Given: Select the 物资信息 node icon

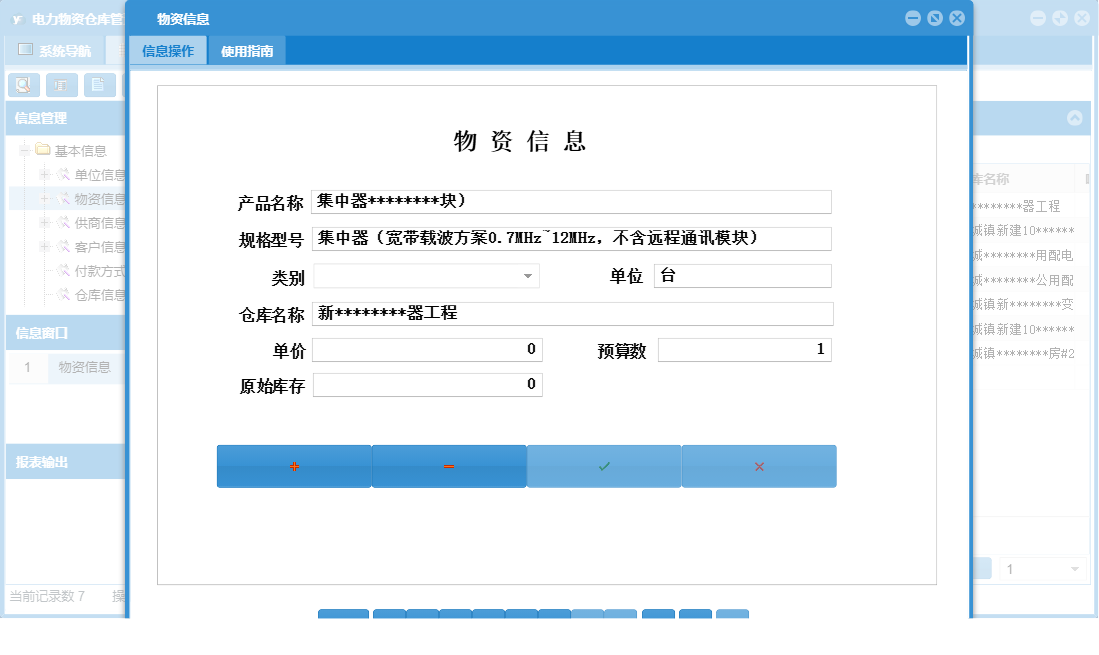Looking at the screenshot, I should [x=64, y=199].
